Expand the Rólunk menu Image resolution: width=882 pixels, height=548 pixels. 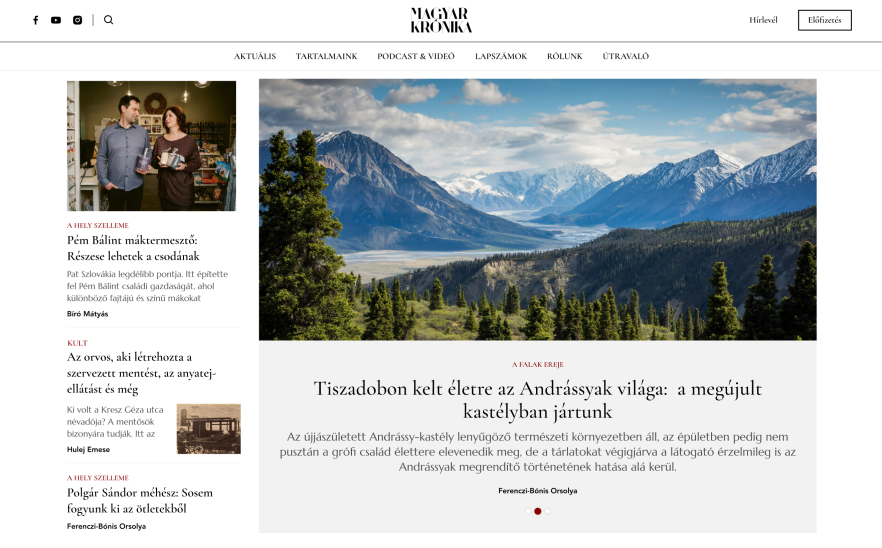[x=565, y=56]
